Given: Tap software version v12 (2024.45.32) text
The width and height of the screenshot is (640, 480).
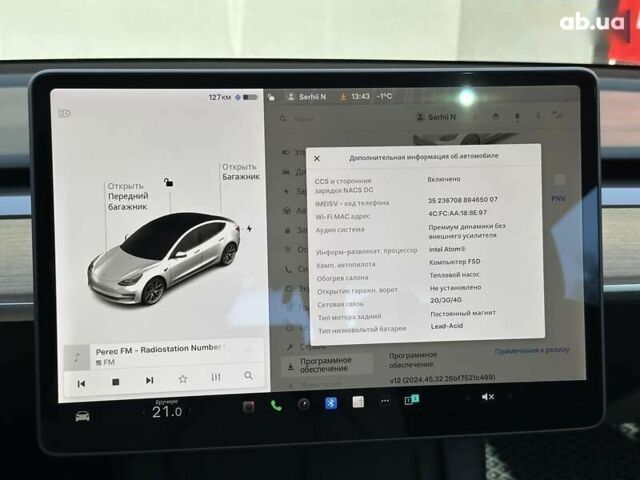Looking at the screenshot, I should (442, 379).
